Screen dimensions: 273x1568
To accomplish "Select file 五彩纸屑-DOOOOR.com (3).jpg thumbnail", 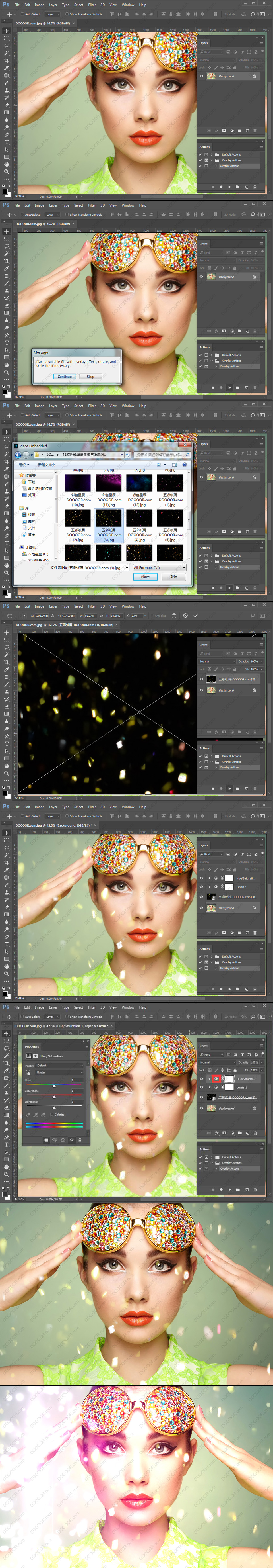I will pyautogui.click(x=109, y=518).
